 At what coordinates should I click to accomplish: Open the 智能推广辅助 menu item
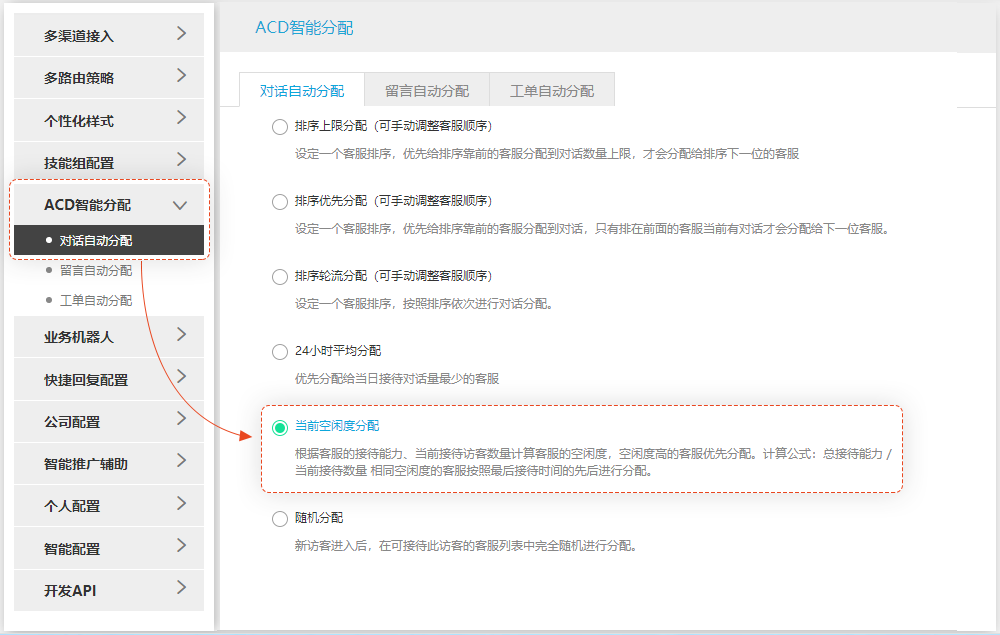pyautogui.click(x=109, y=463)
